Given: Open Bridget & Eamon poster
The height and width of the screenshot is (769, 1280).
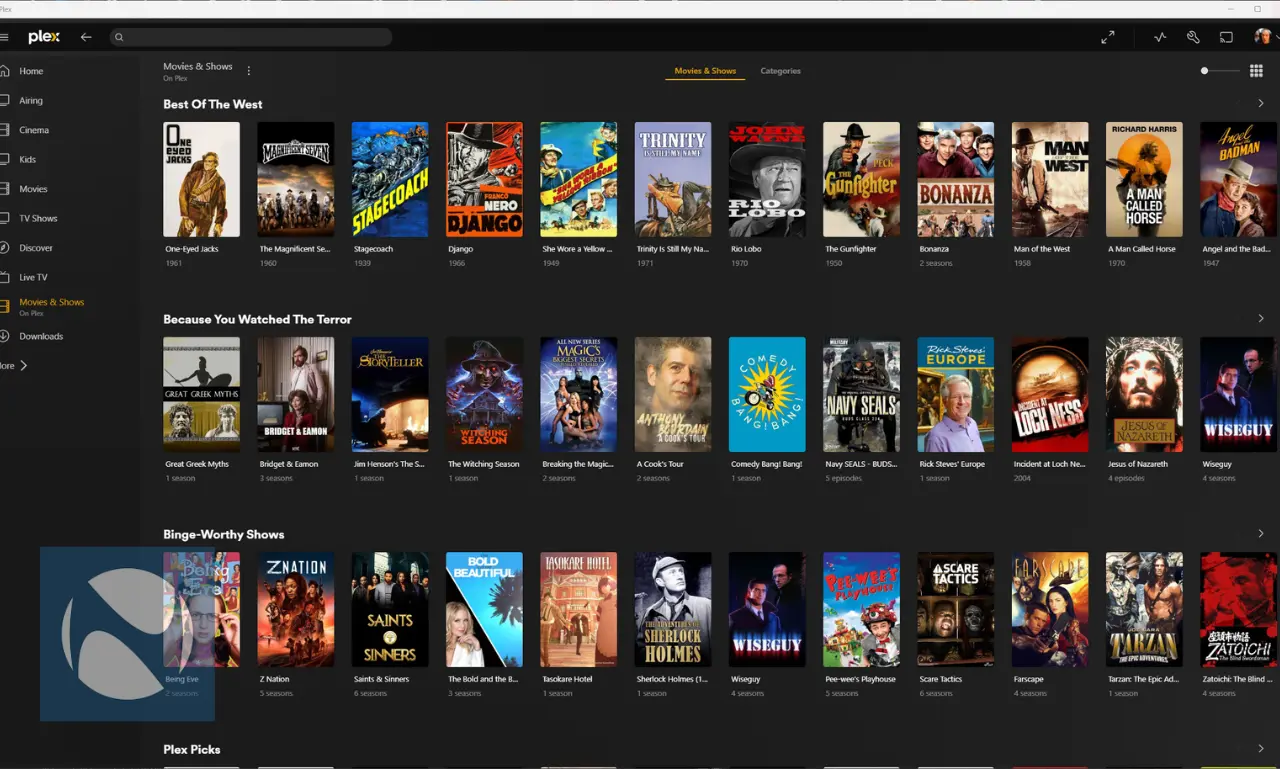Looking at the screenshot, I should tap(296, 395).
